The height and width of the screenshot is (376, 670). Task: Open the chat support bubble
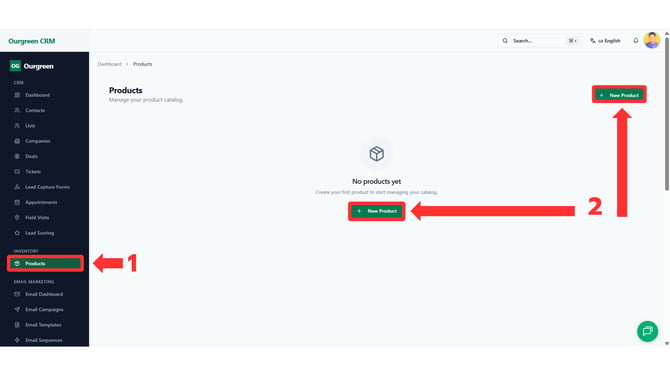pyautogui.click(x=648, y=331)
